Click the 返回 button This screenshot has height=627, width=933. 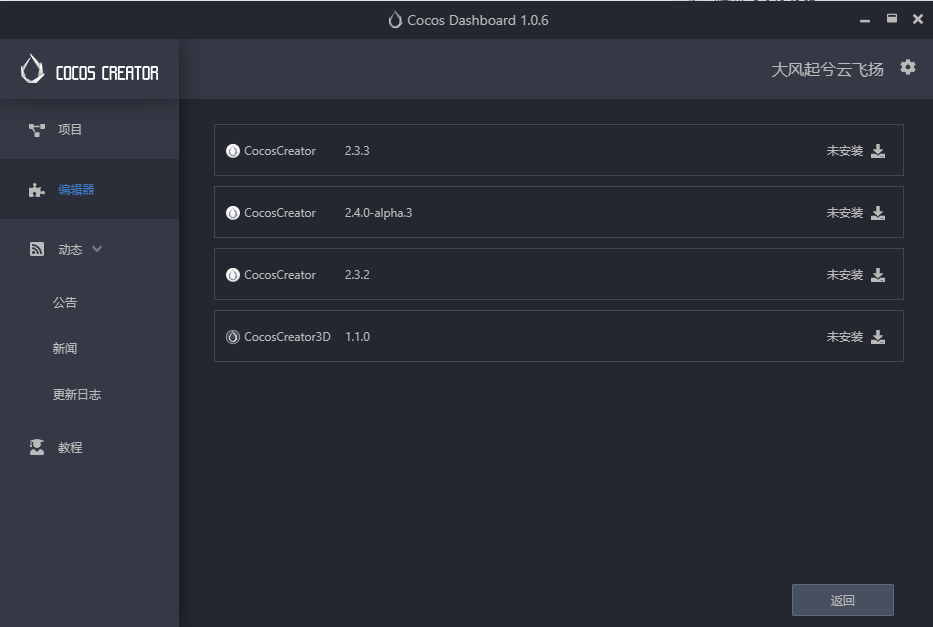842,600
